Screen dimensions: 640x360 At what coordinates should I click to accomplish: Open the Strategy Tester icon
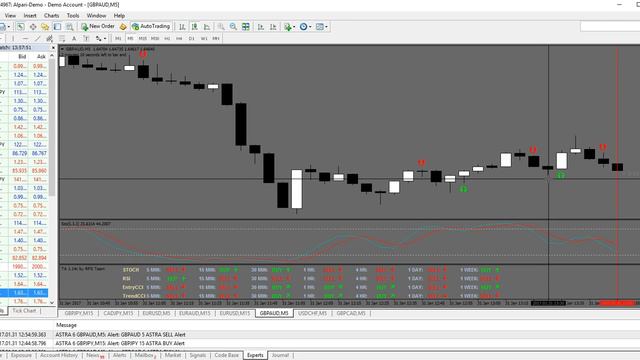click(x=70, y=27)
